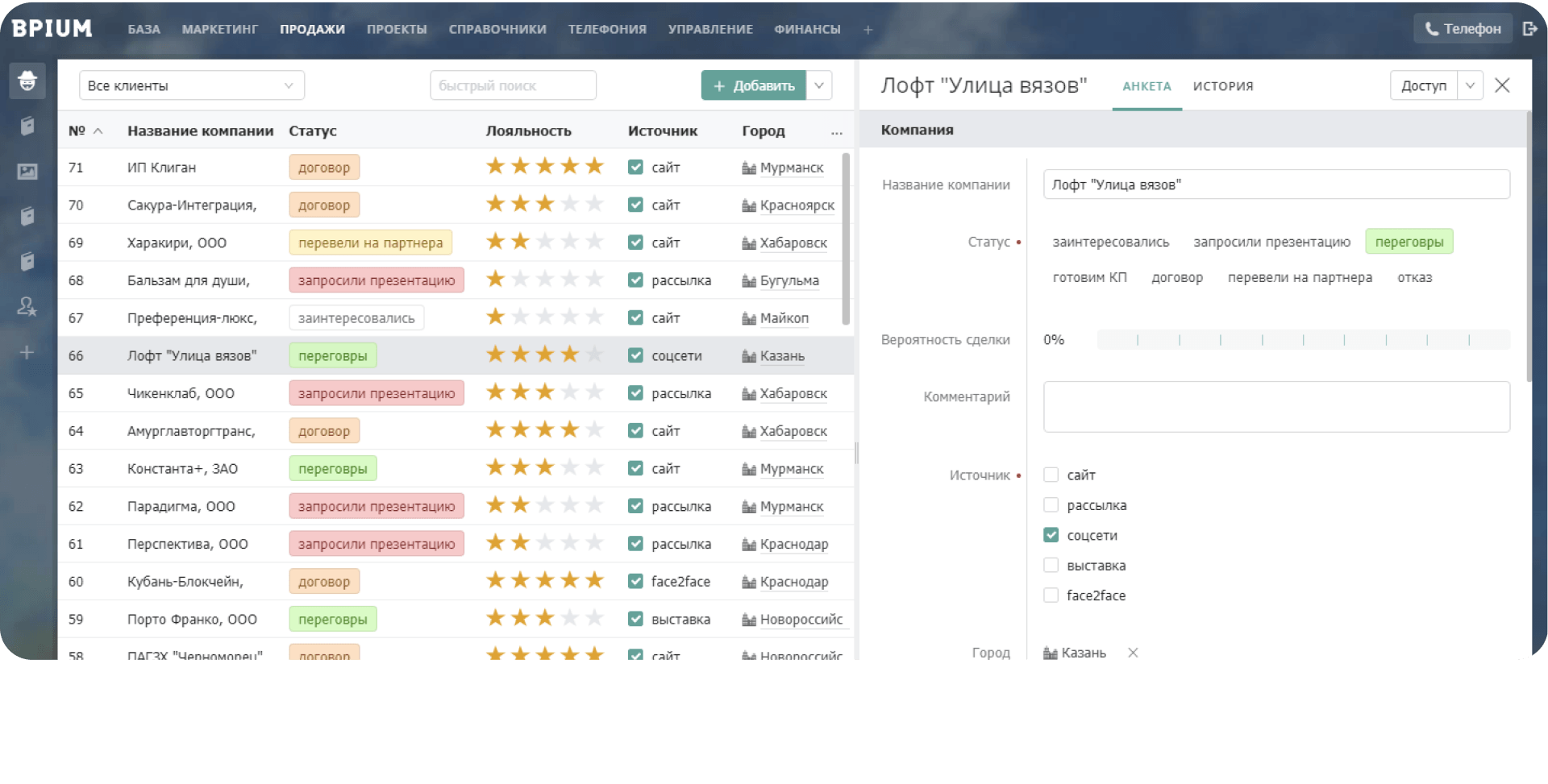Click fourth star in Константа+ row
1548x784 pixels.
click(x=570, y=467)
